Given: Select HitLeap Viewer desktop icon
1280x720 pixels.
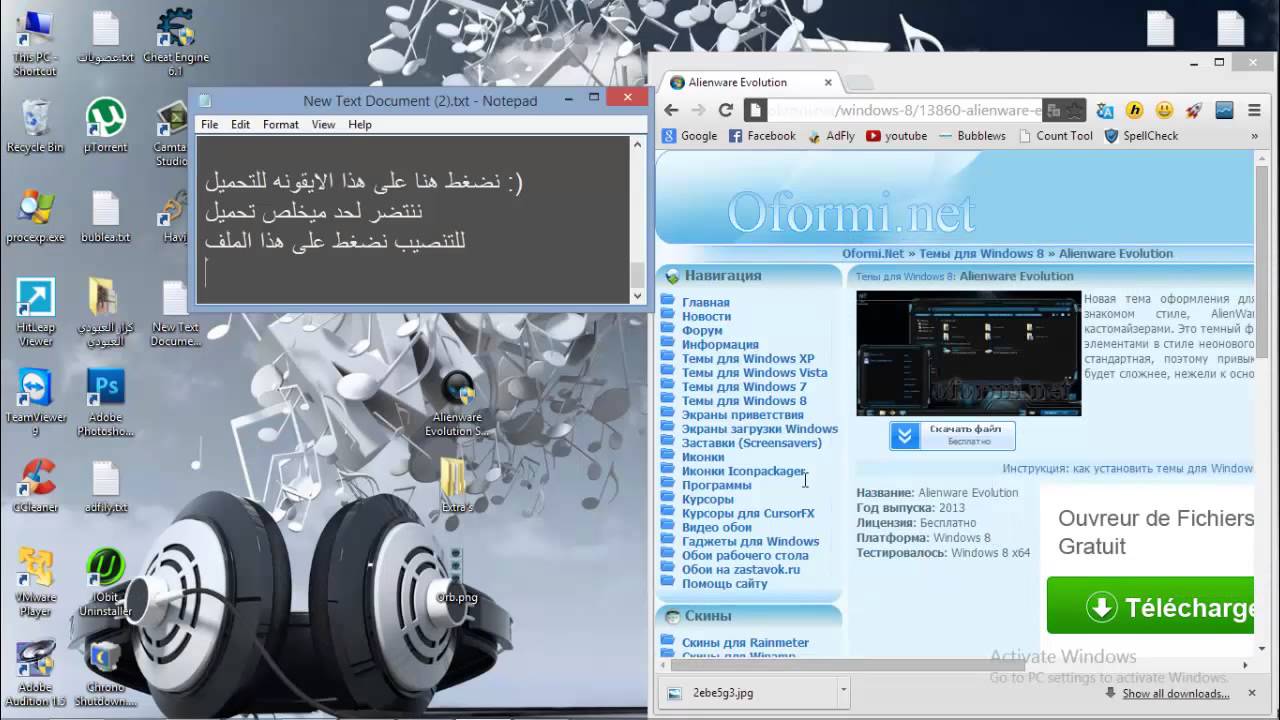Looking at the screenshot, I should (35, 312).
